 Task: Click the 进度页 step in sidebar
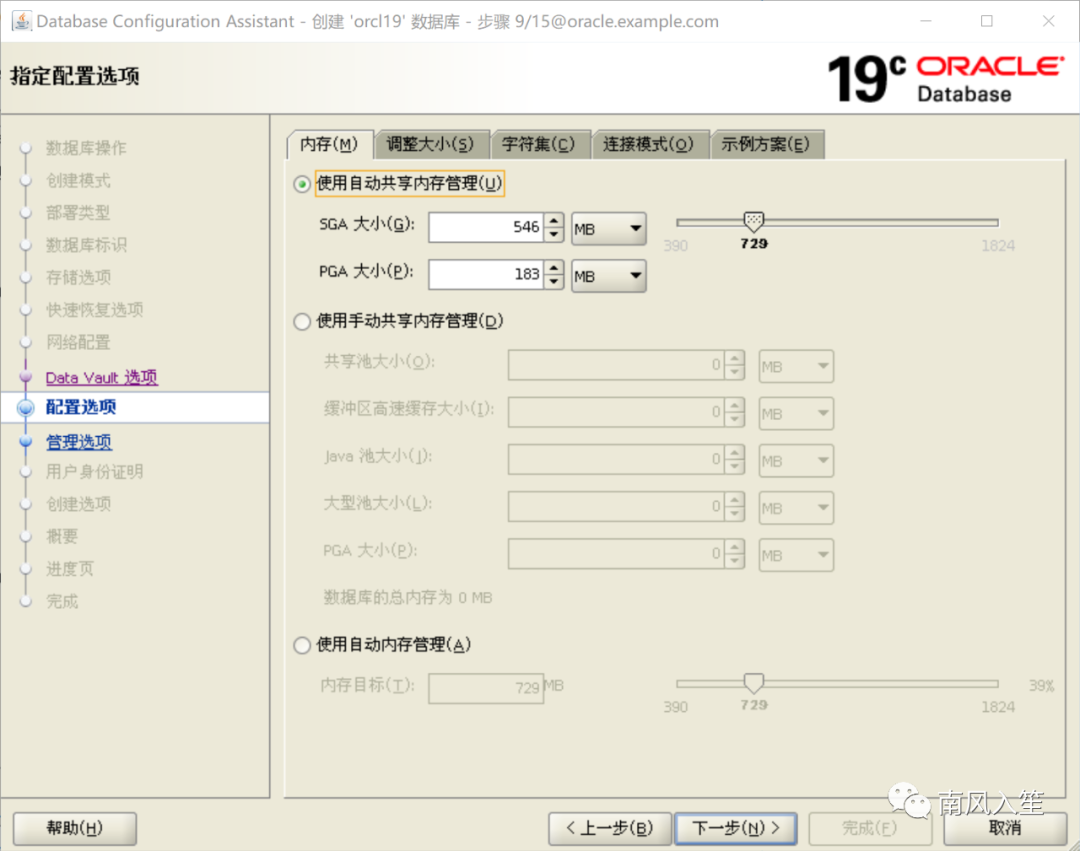pos(70,569)
